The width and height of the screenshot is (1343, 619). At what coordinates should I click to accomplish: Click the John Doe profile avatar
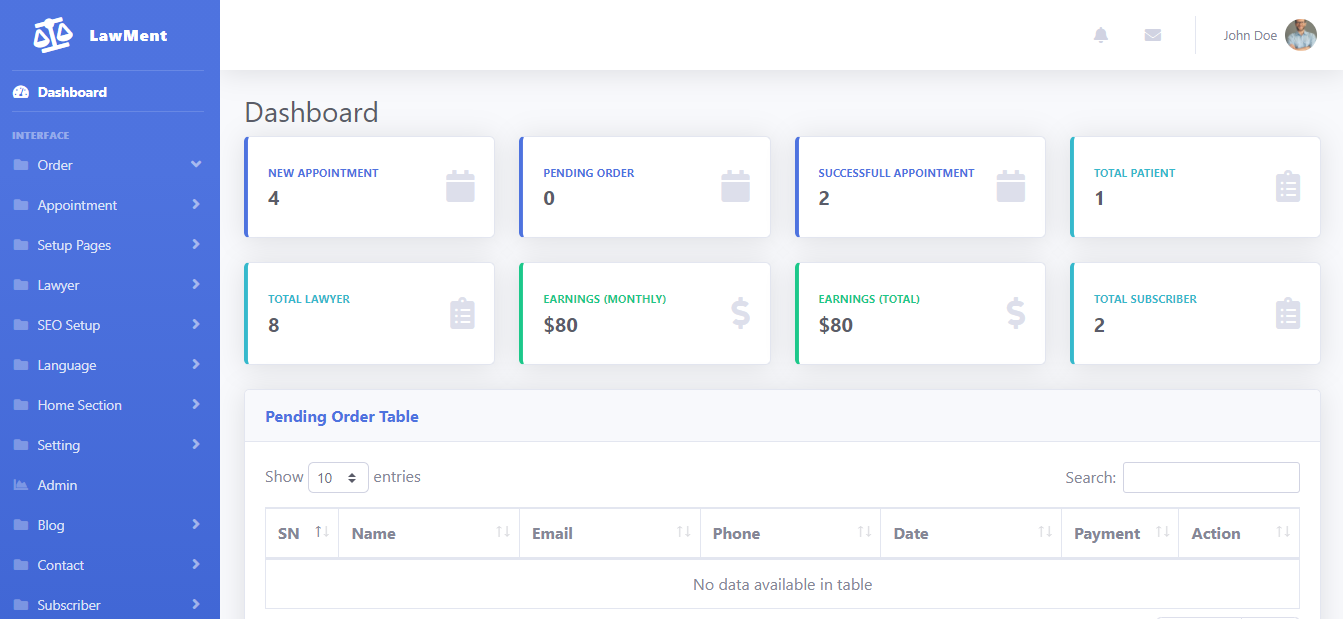coord(1300,35)
